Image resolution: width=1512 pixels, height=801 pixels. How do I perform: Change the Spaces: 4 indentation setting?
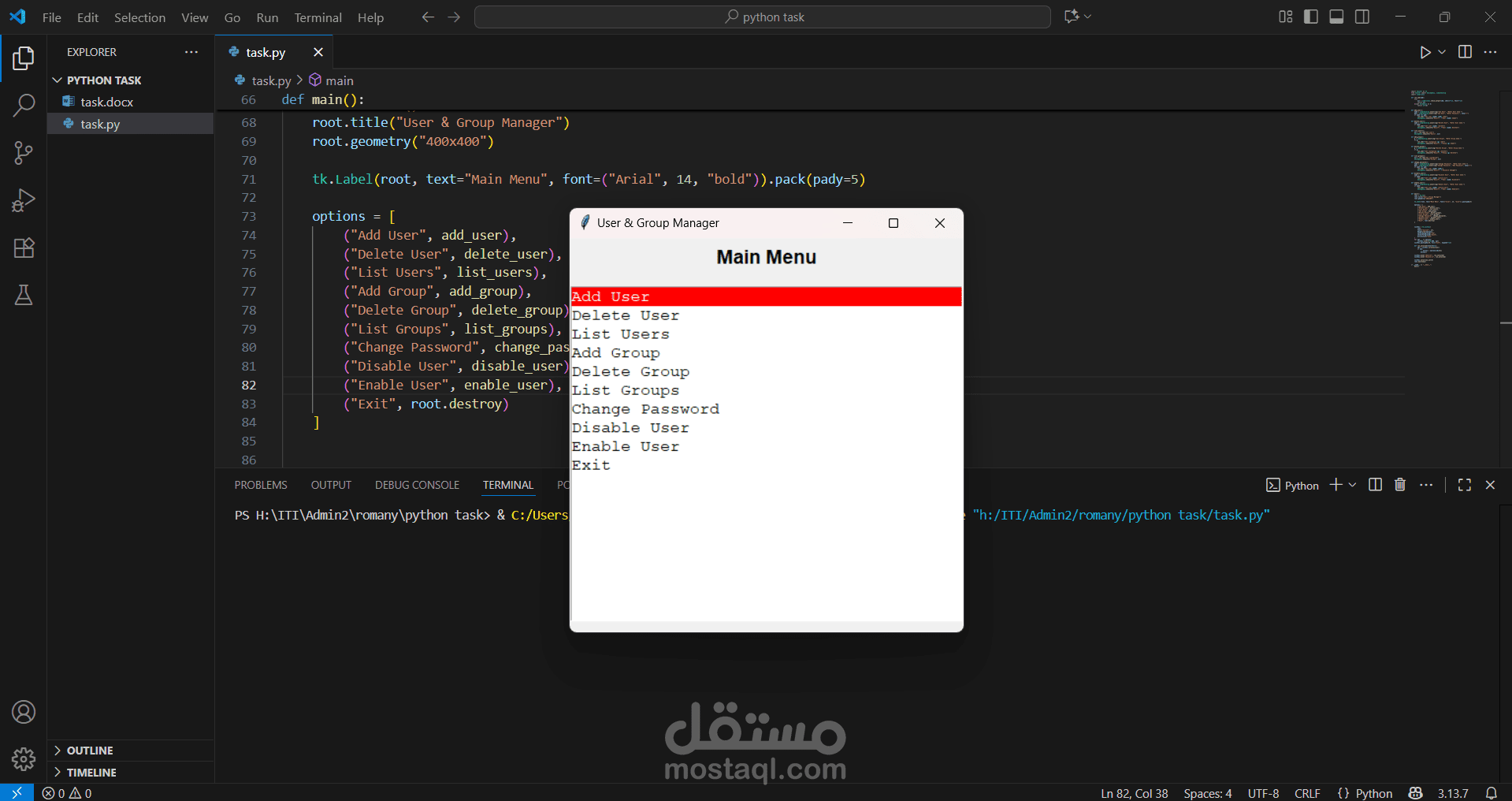point(1207,793)
